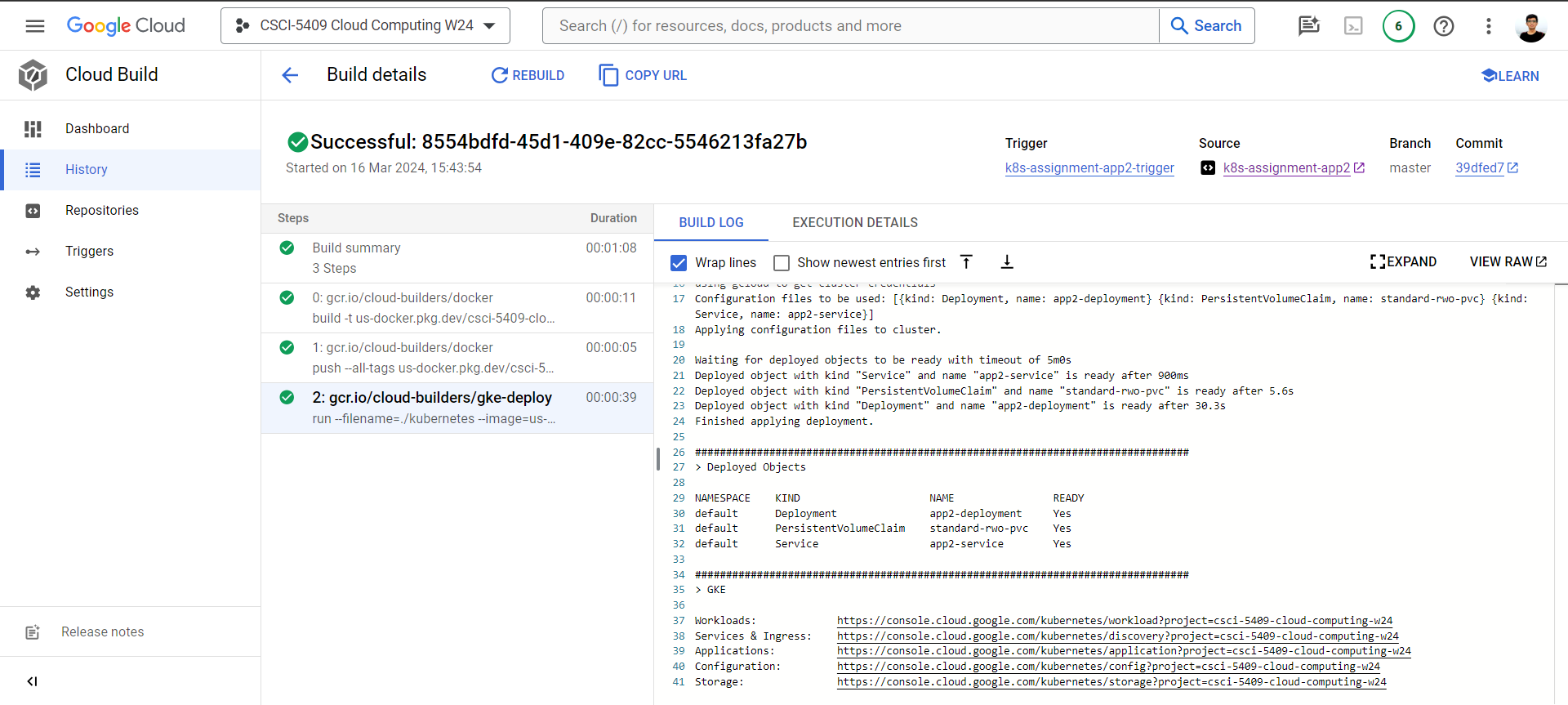Activate the Cloud Shell terminal icon
Viewport: 1568px width, 705px height.
pos(1353,26)
